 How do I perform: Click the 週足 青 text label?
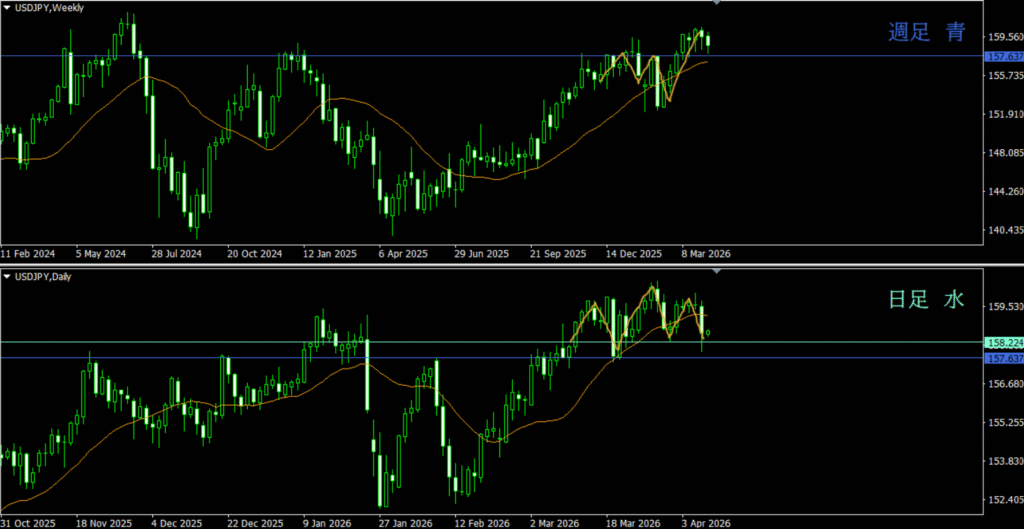click(x=927, y=32)
